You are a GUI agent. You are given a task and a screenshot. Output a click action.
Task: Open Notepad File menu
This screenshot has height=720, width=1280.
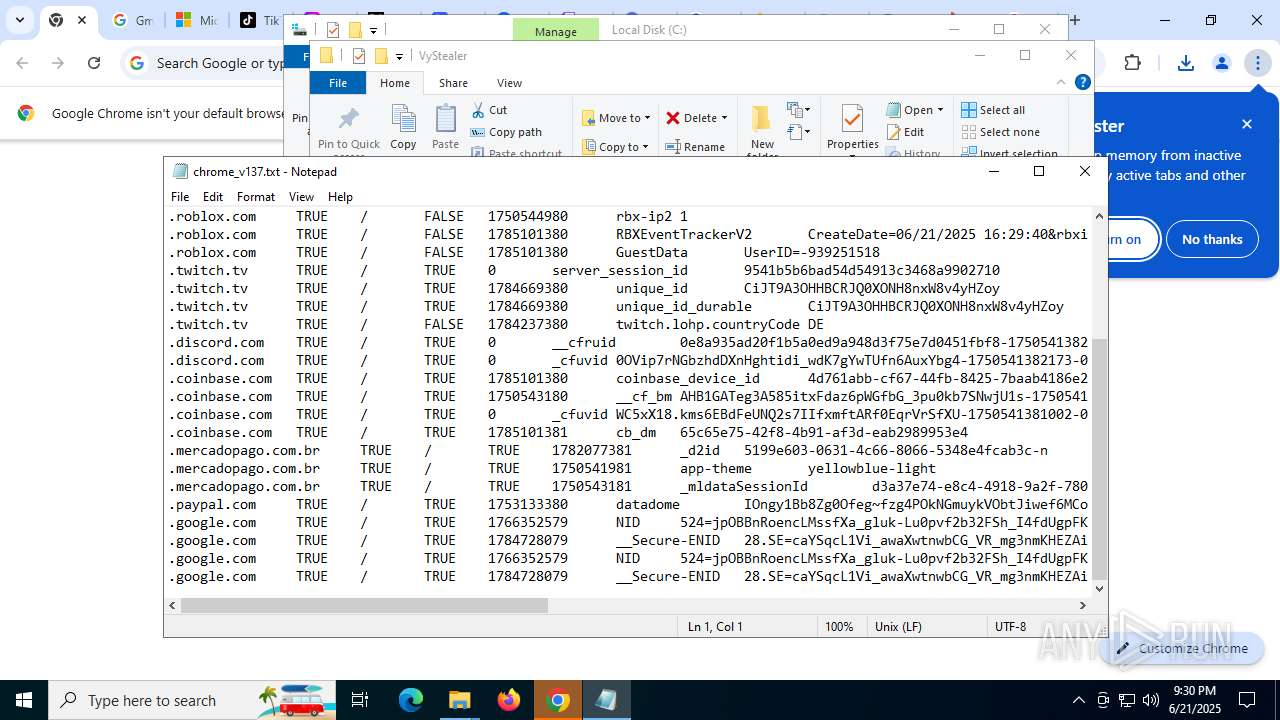coord(180,197)
